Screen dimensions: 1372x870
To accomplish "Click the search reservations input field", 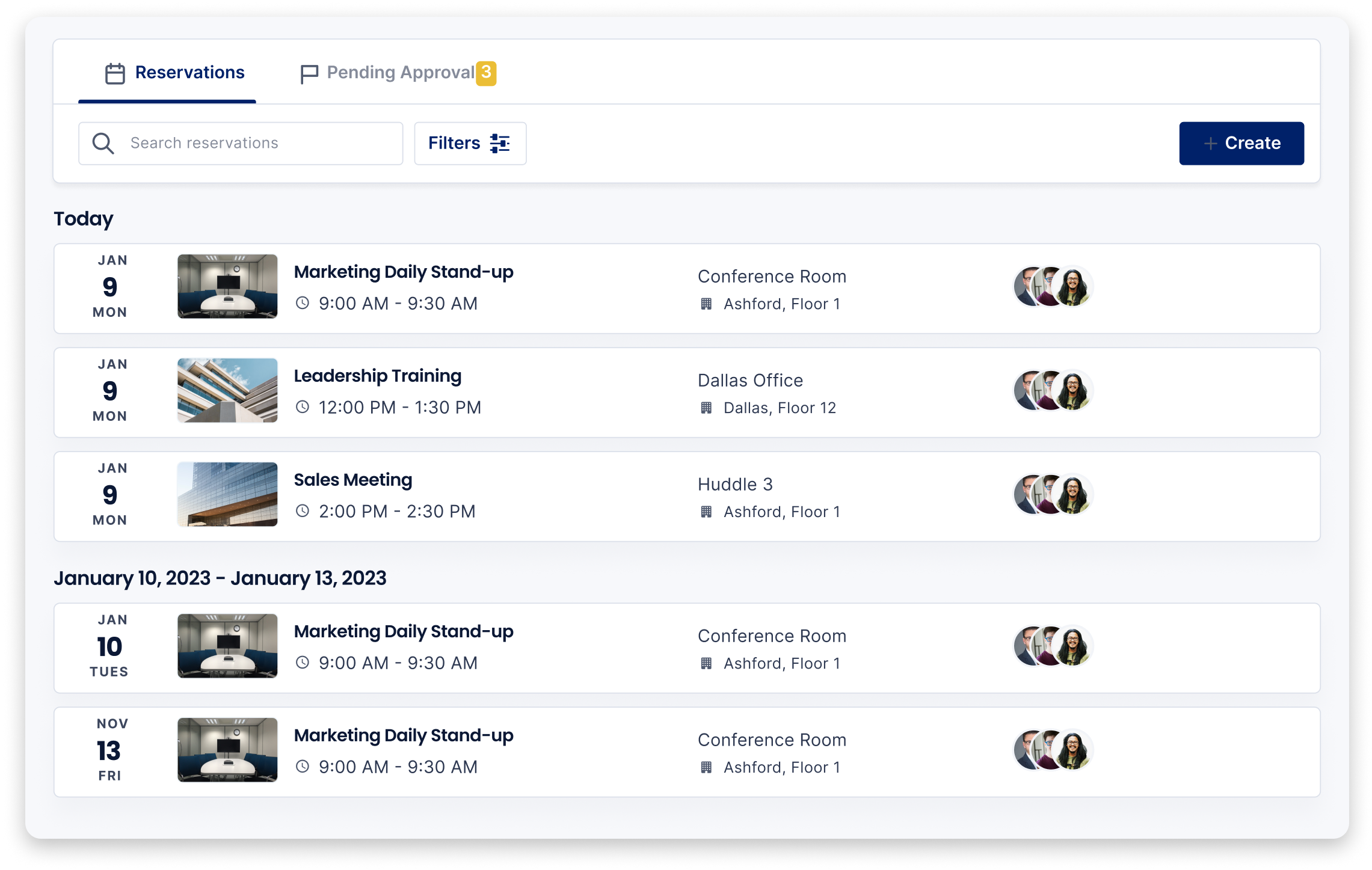I will (242, 143).
